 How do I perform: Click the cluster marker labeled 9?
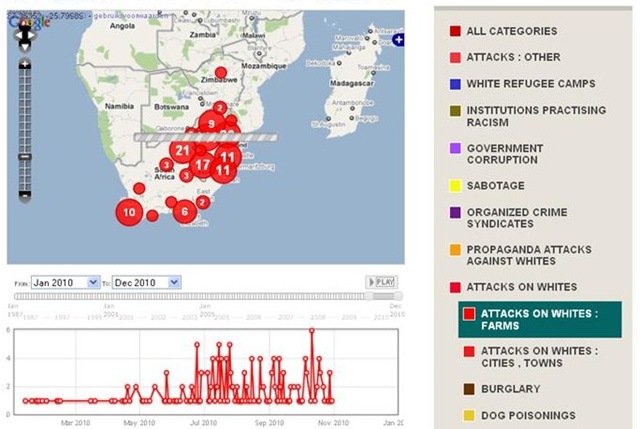coord(211,124)
